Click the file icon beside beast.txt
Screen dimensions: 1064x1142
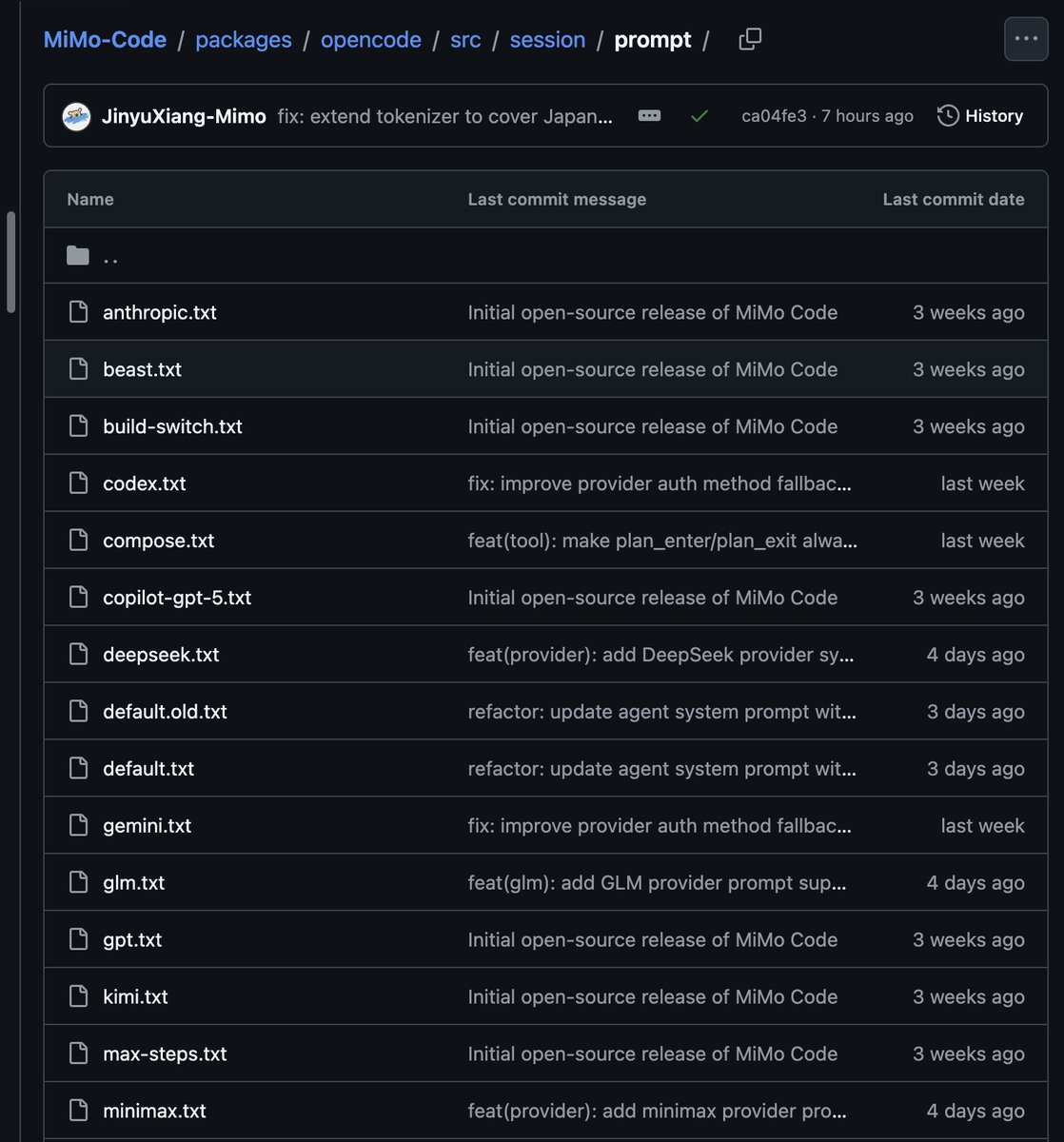coord(78,369)
